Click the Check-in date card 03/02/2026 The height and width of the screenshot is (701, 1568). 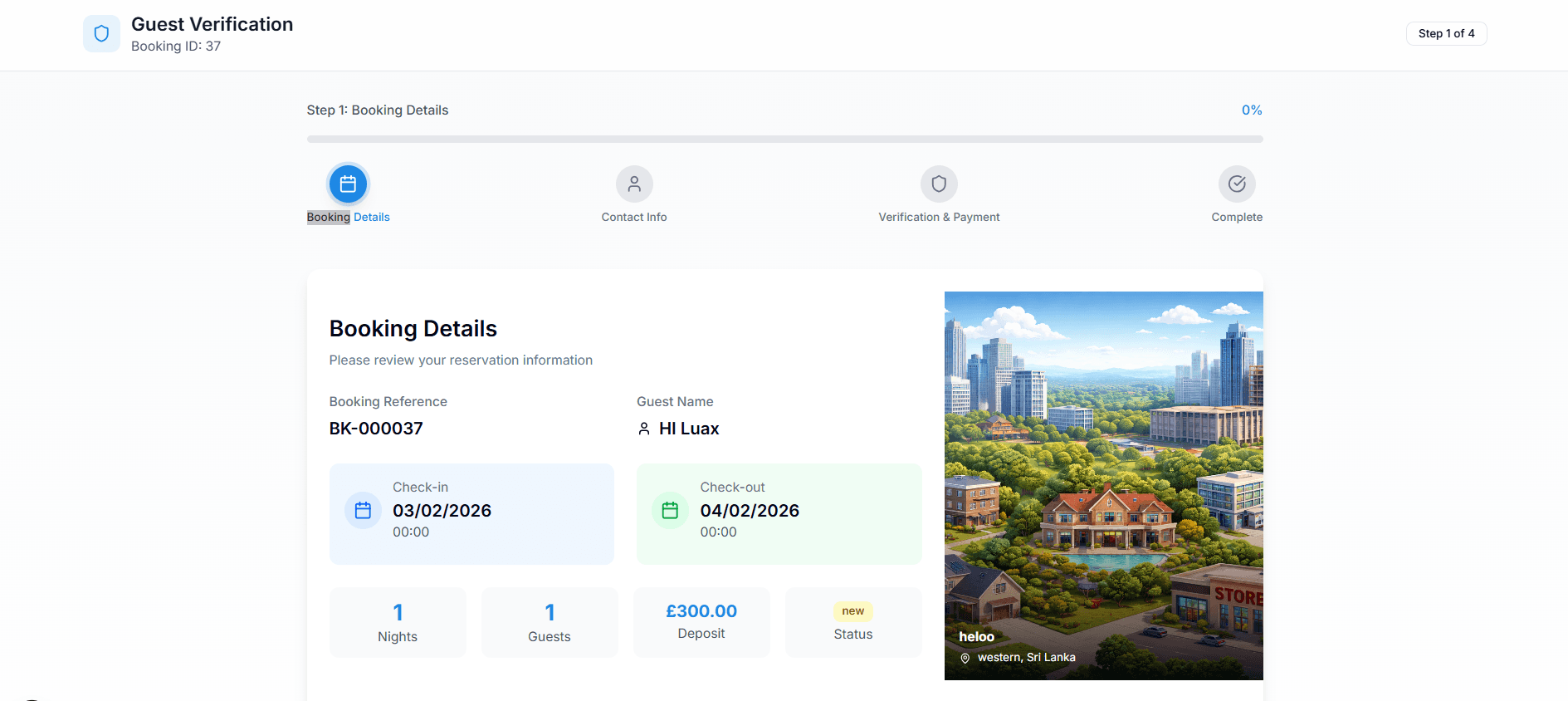pos(471,514)
